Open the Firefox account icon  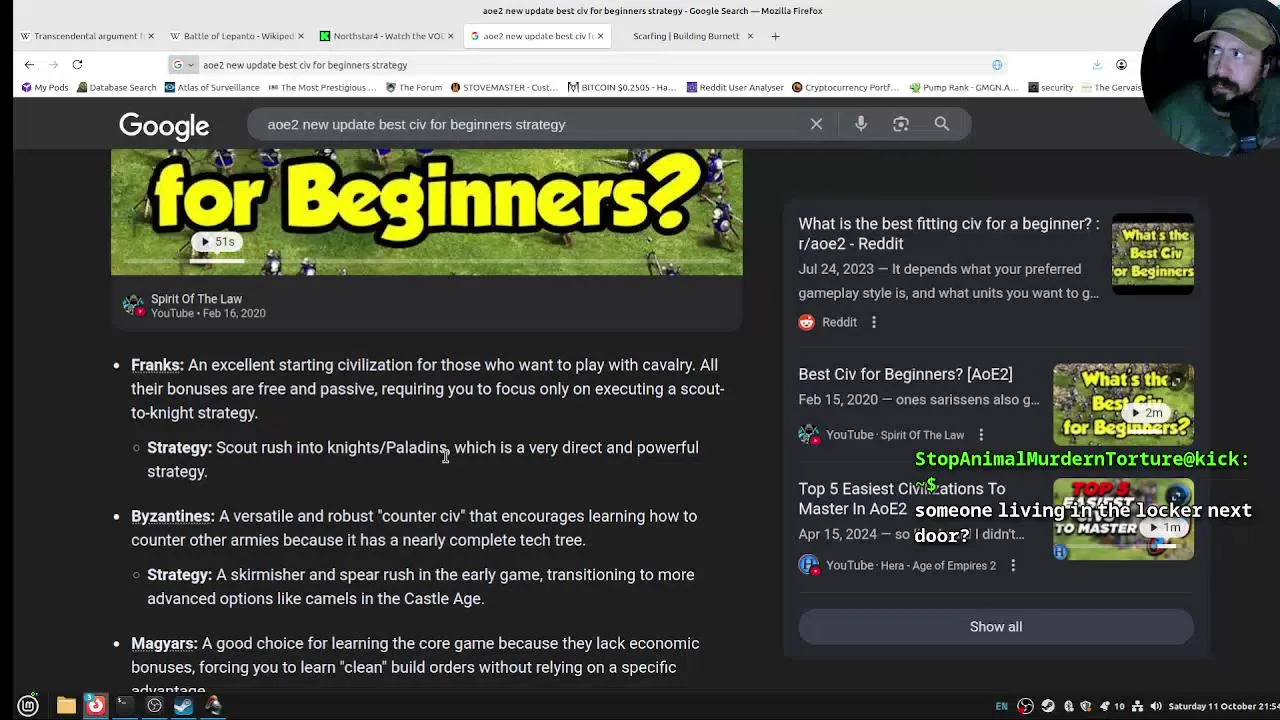pyautogui.click(x=1121, y=65)
